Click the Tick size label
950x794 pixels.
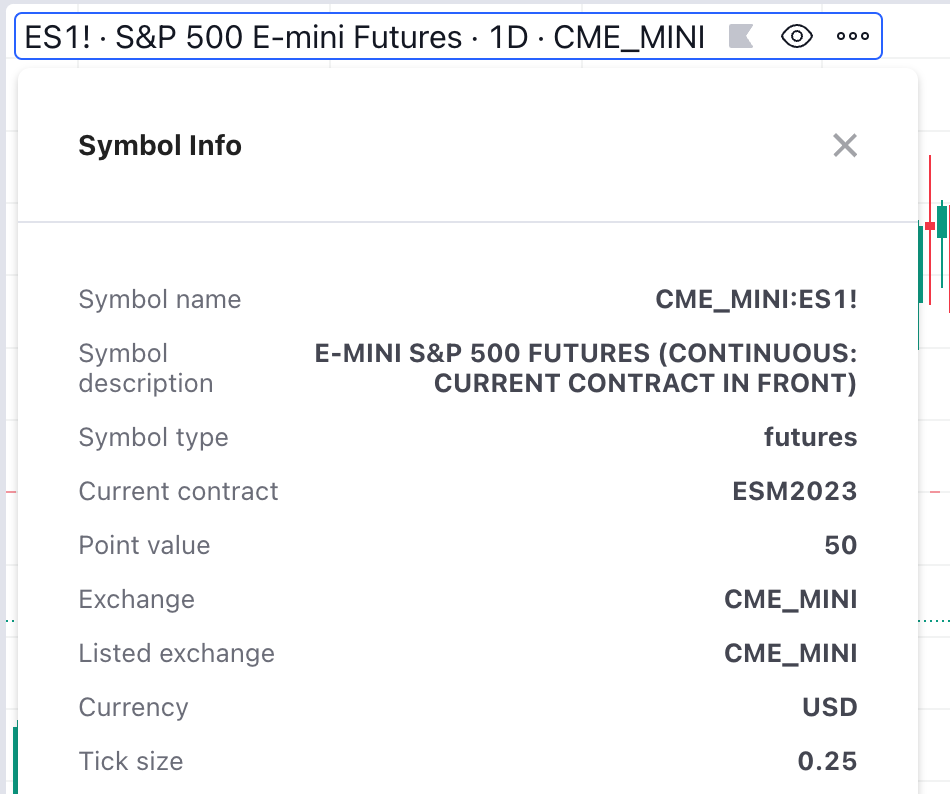point(131,761)
